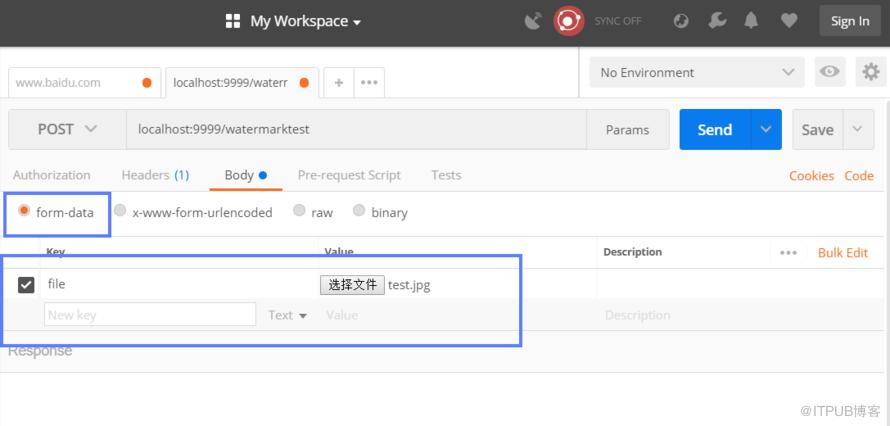Open settings wrench icon in header
890x426 pixels.
[x=717, y=21]
